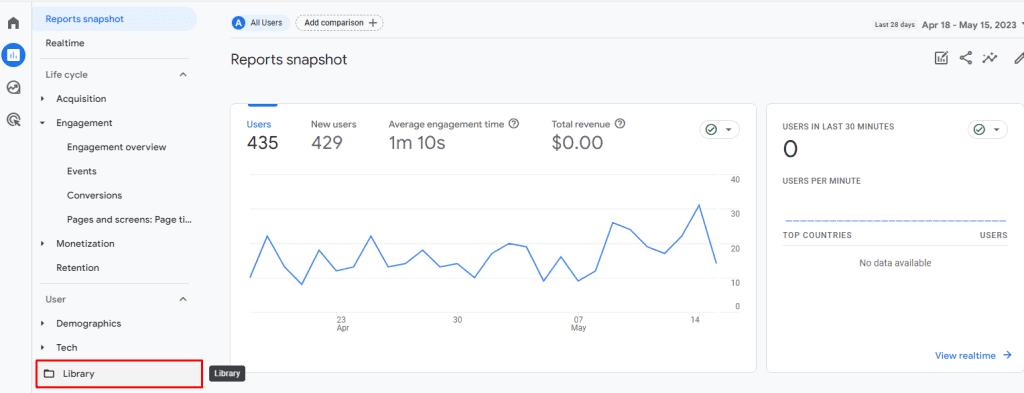Click plus icon in Add comparison
The width and height of the screenshot is (1024, 393).
[x=373, y=23]
